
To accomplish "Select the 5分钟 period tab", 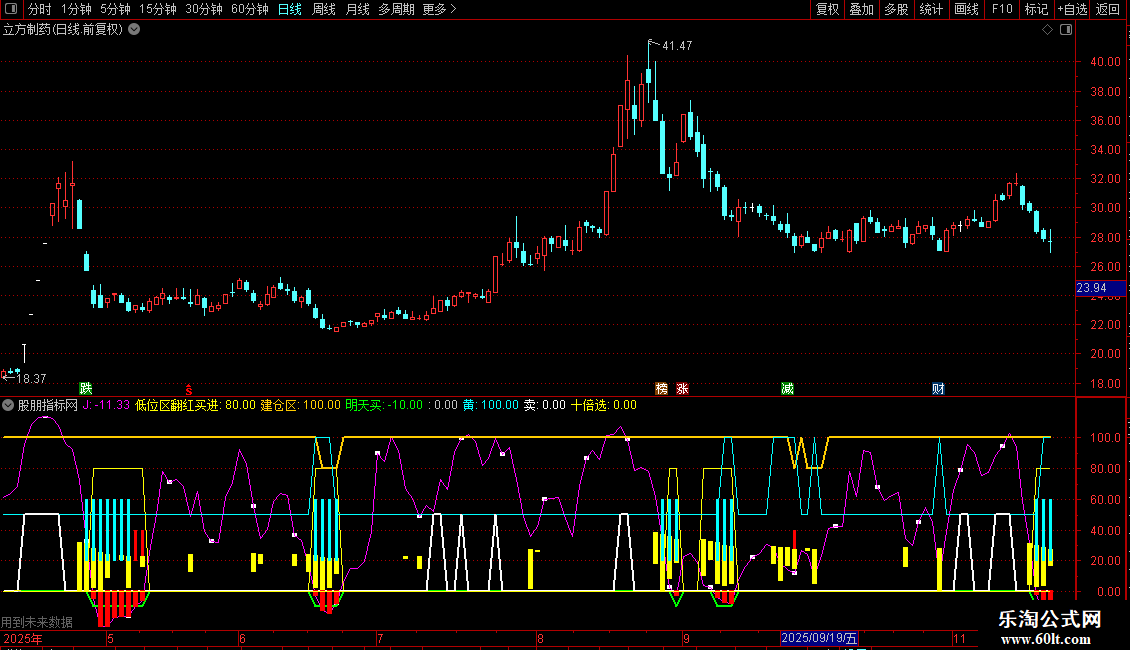I will 115,9.
